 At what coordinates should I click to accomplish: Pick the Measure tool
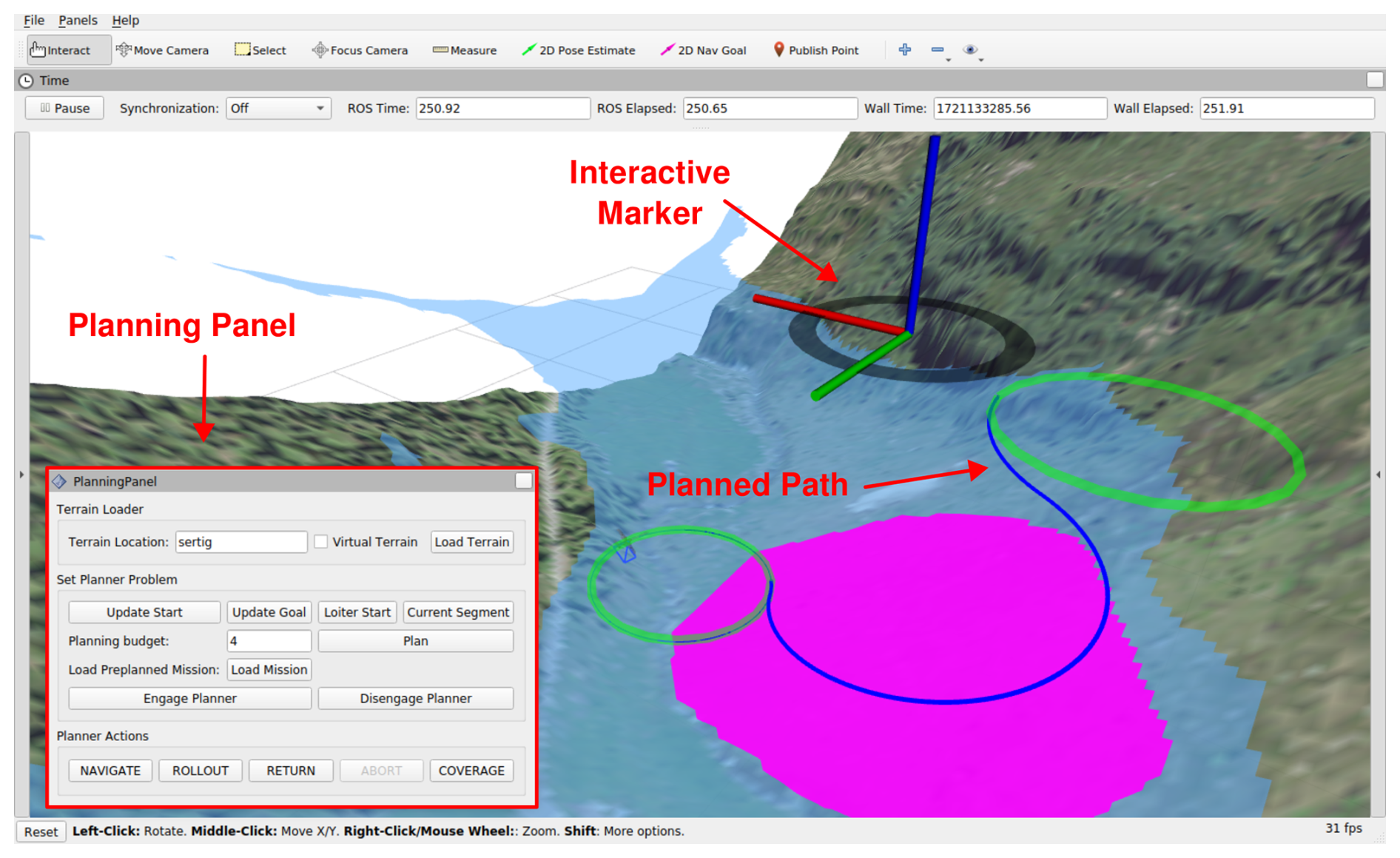pyautogui.click(x=464, y=50)
